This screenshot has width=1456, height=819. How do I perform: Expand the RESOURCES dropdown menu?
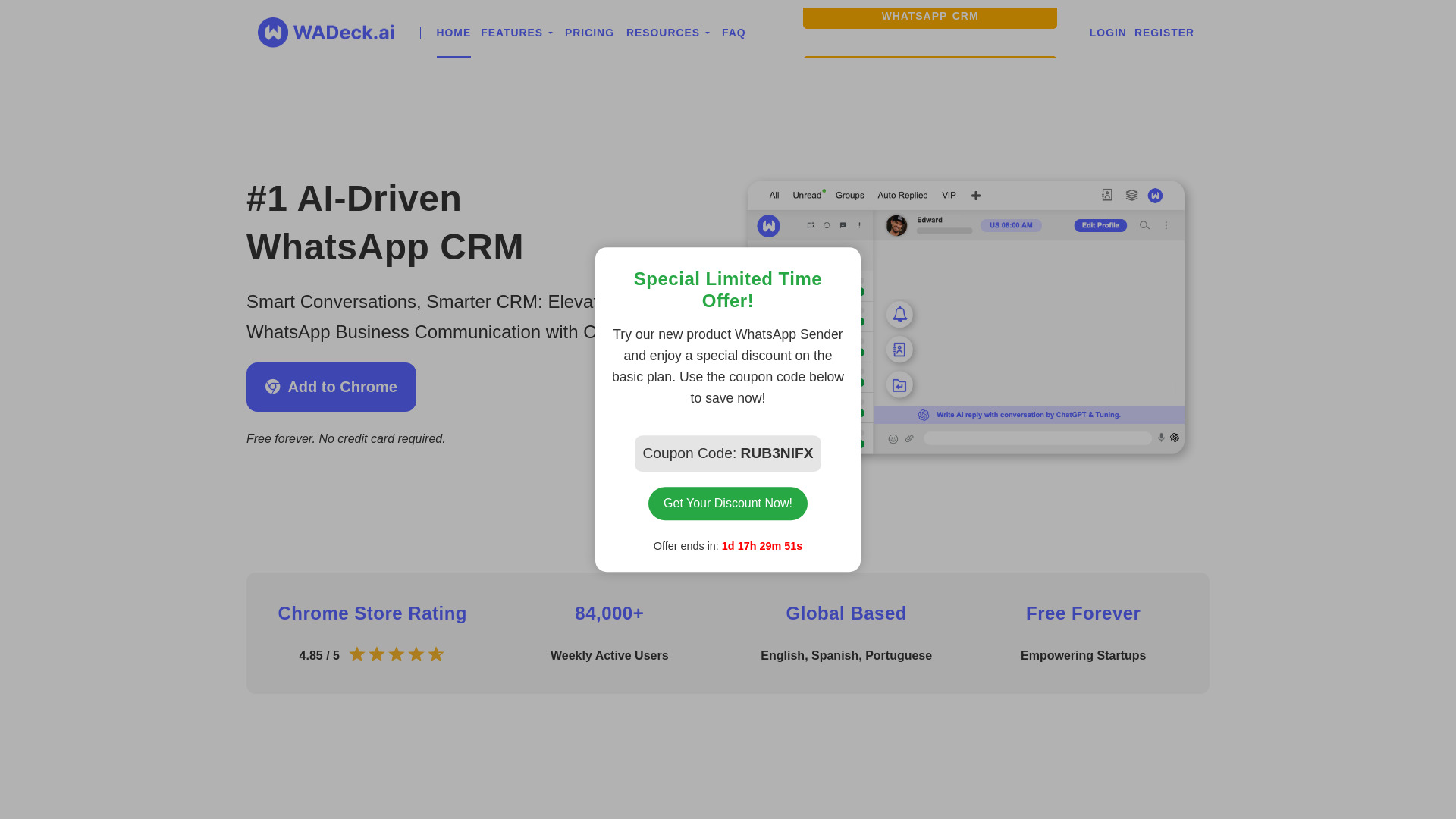pos(668,33)
